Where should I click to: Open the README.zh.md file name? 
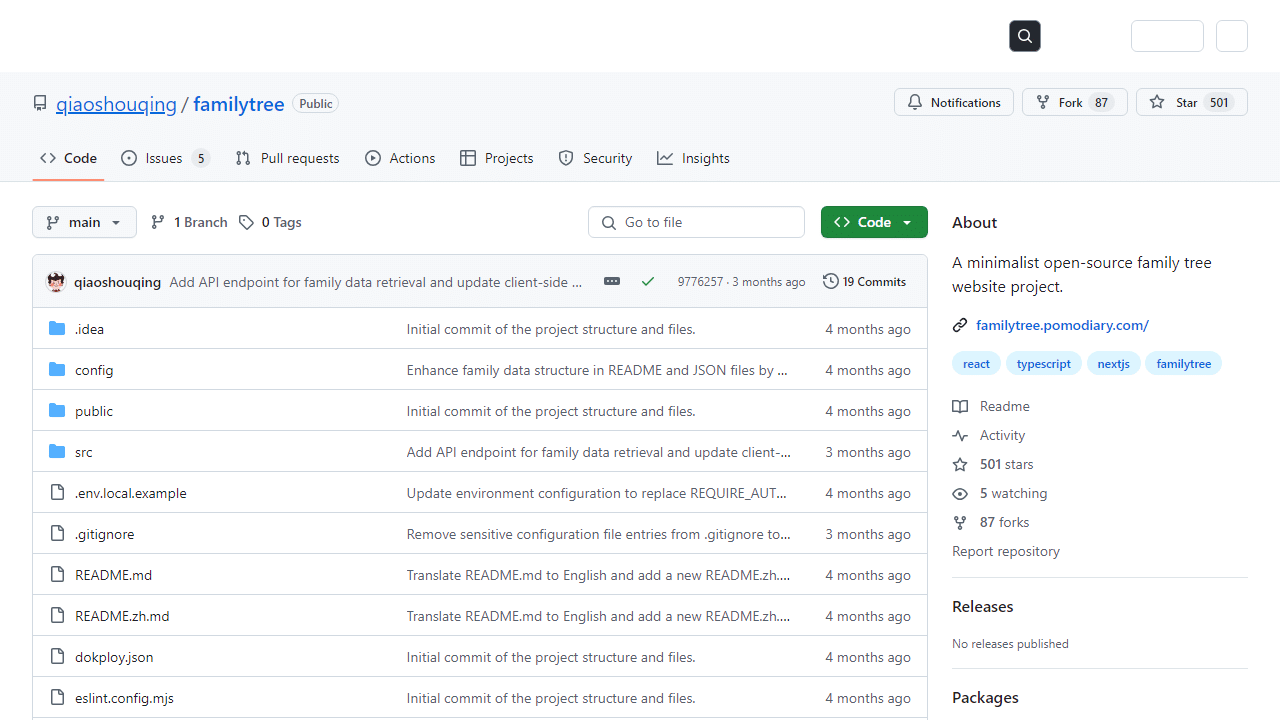click(122, 616)
